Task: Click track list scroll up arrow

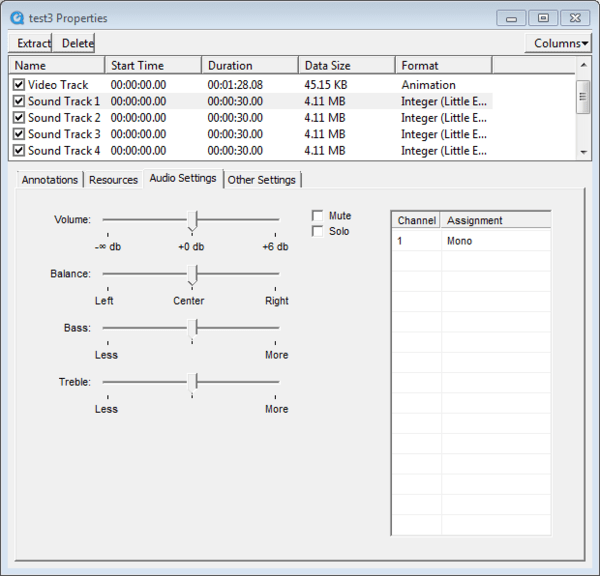Action: pos(583,65)
